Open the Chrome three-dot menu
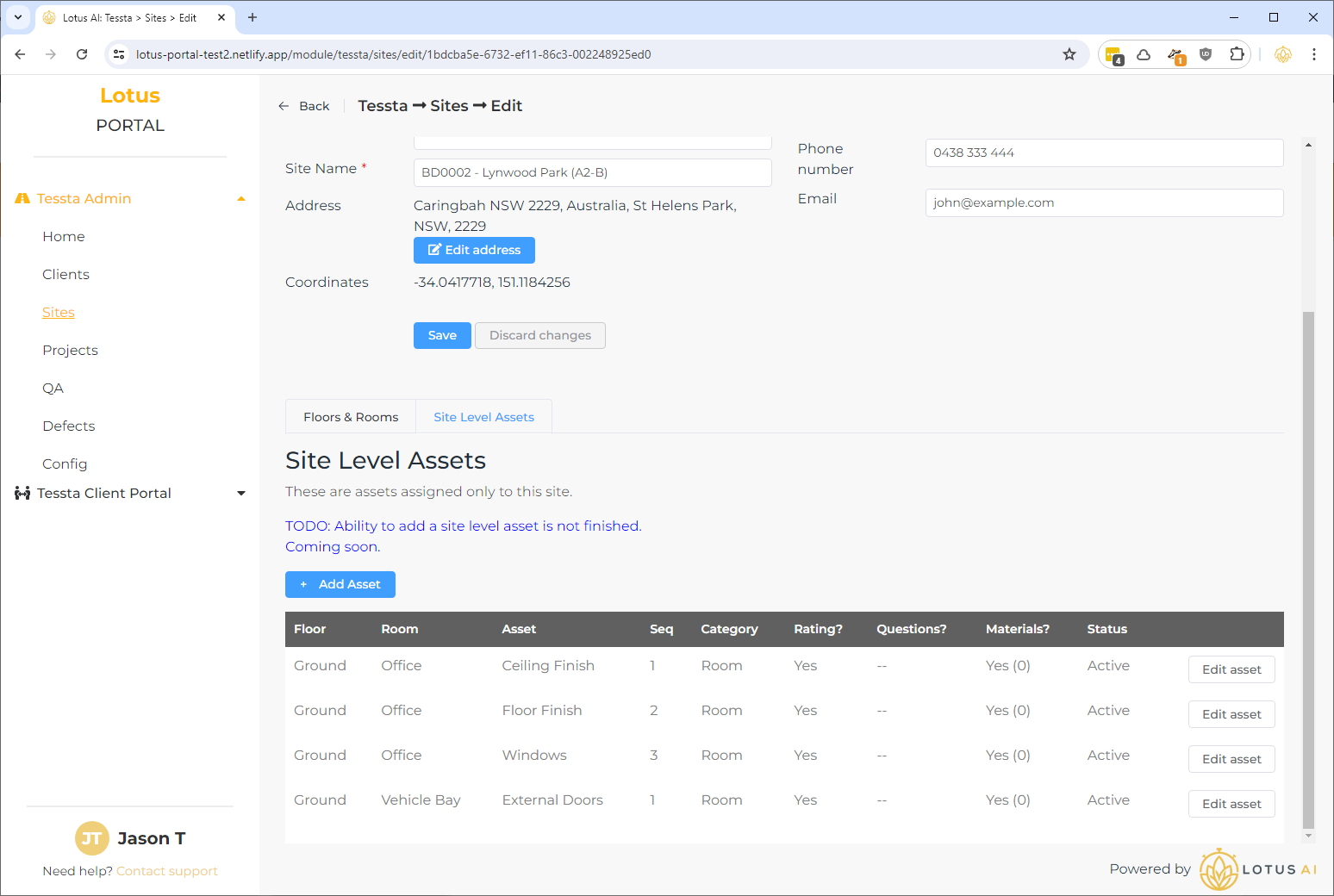The height and width of the screenshot is (896, 1334). 1313,54
